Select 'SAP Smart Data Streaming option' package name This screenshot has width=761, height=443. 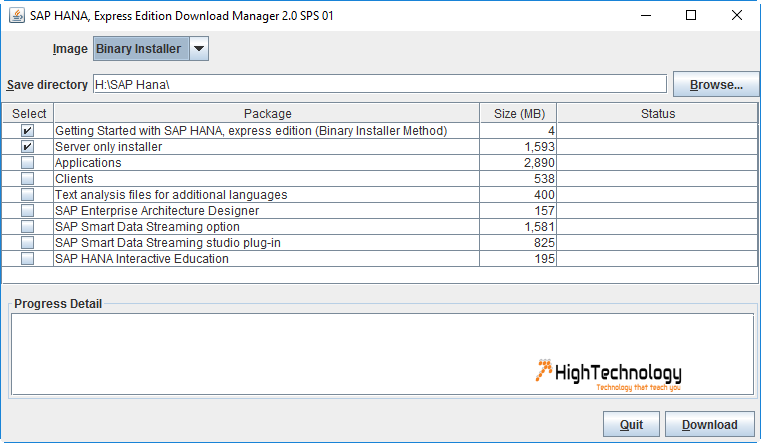point(148,227)
